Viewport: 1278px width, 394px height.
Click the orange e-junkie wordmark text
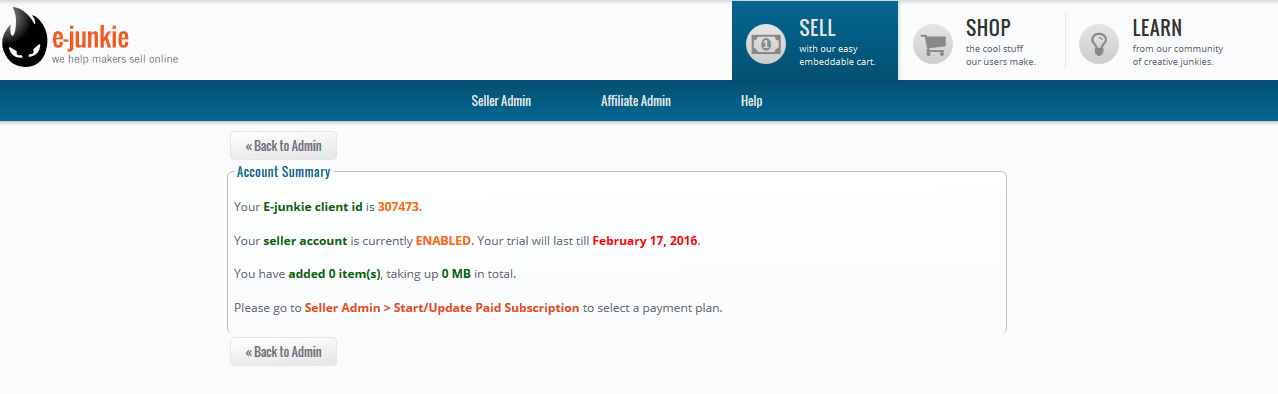pos(91,39)
